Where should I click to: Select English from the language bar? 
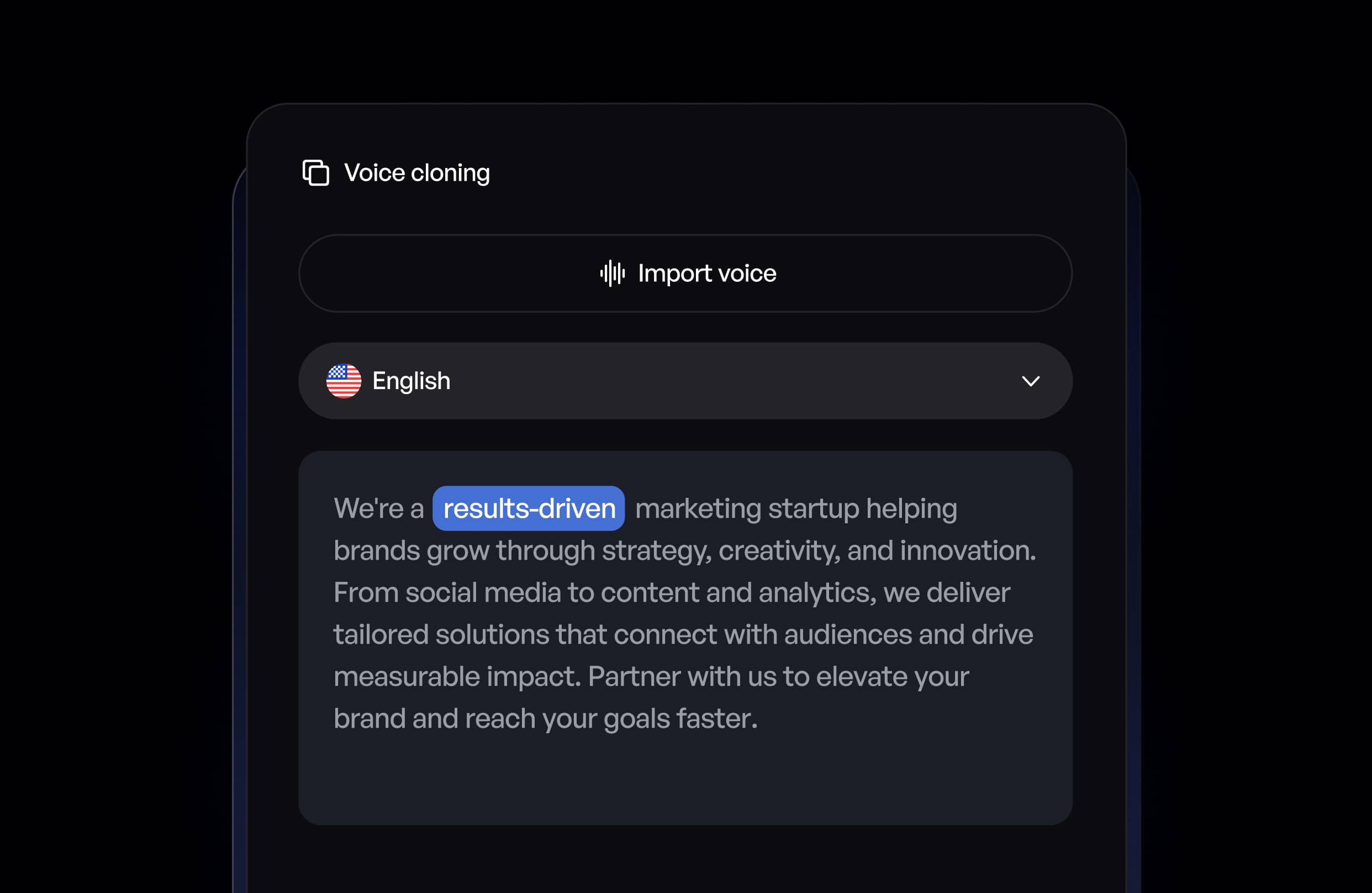click(x=411, y=381)
